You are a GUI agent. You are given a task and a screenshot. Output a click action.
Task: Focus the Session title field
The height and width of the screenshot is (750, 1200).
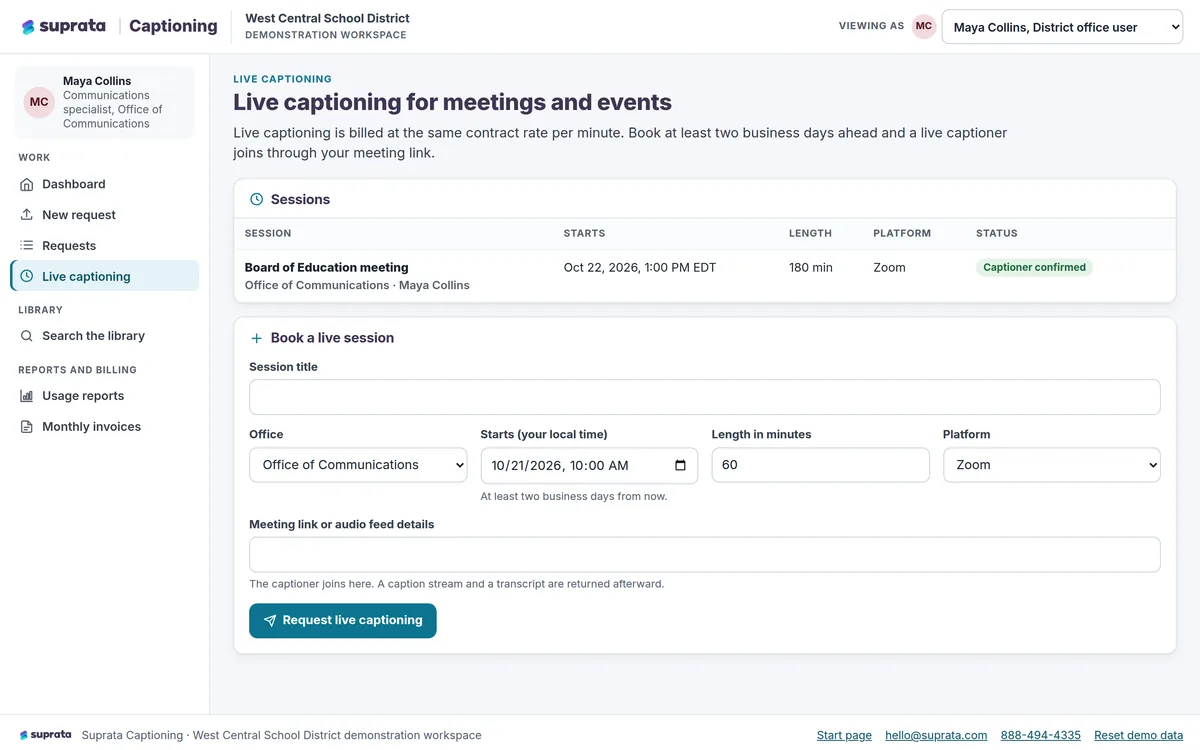705,397
